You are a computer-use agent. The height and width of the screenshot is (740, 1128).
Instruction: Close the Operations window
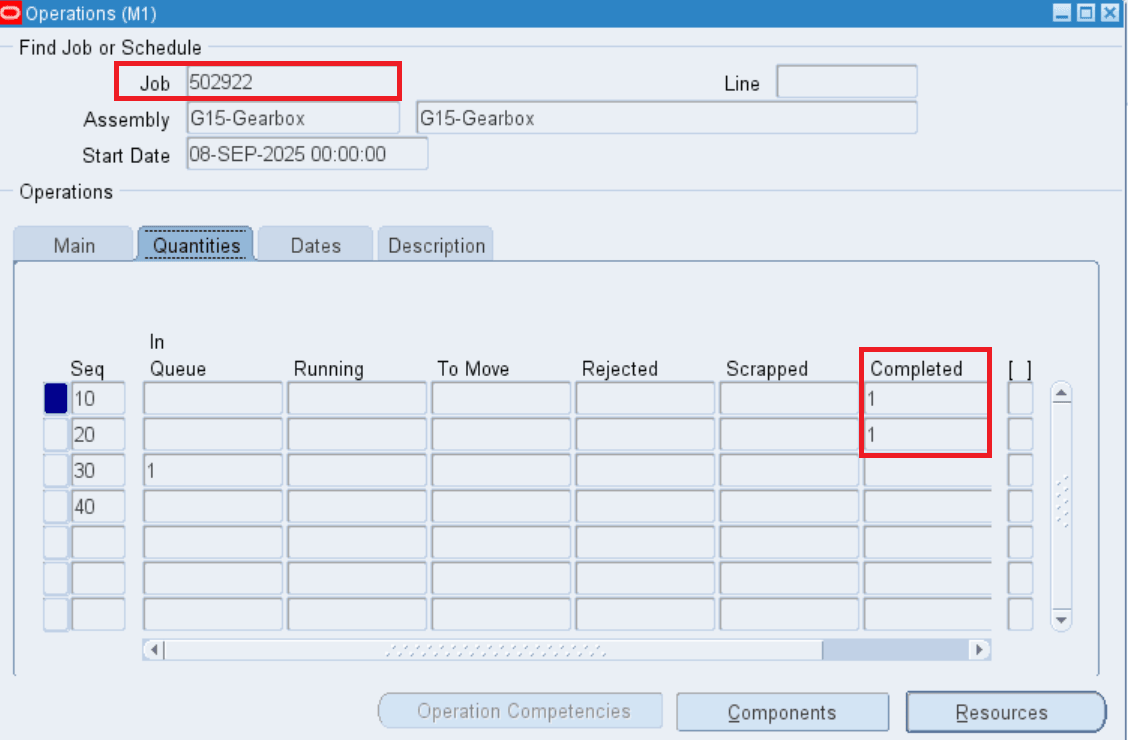[1110, 13]
